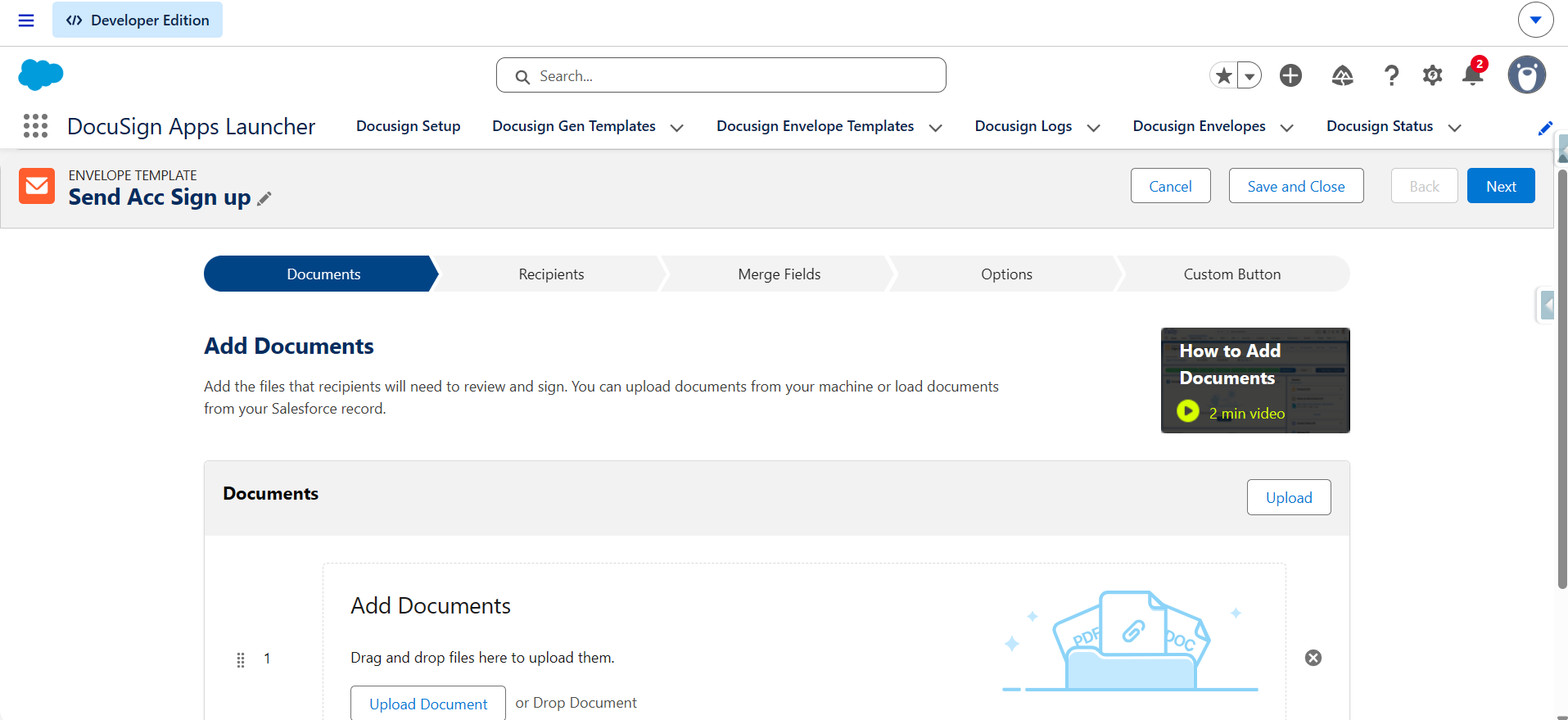Viewport: 1568px width, 720px height.
Task: Click the top-right circular dropdown arrow
Action: pyautogui.click(x=1535, y=20)
